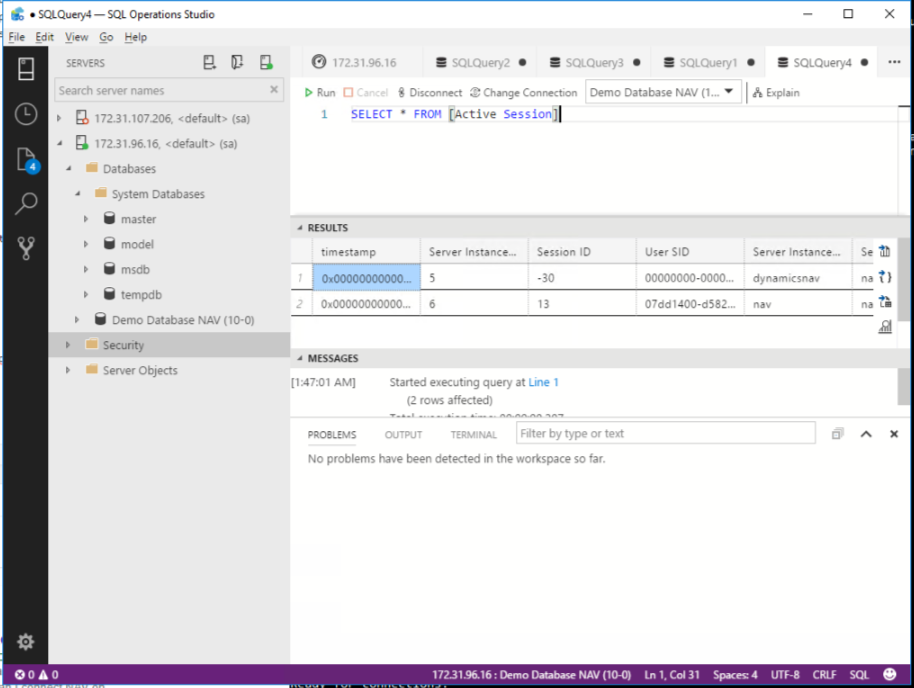
Task: Collapse the System Databases folder
Action: (x=77, y=194)
